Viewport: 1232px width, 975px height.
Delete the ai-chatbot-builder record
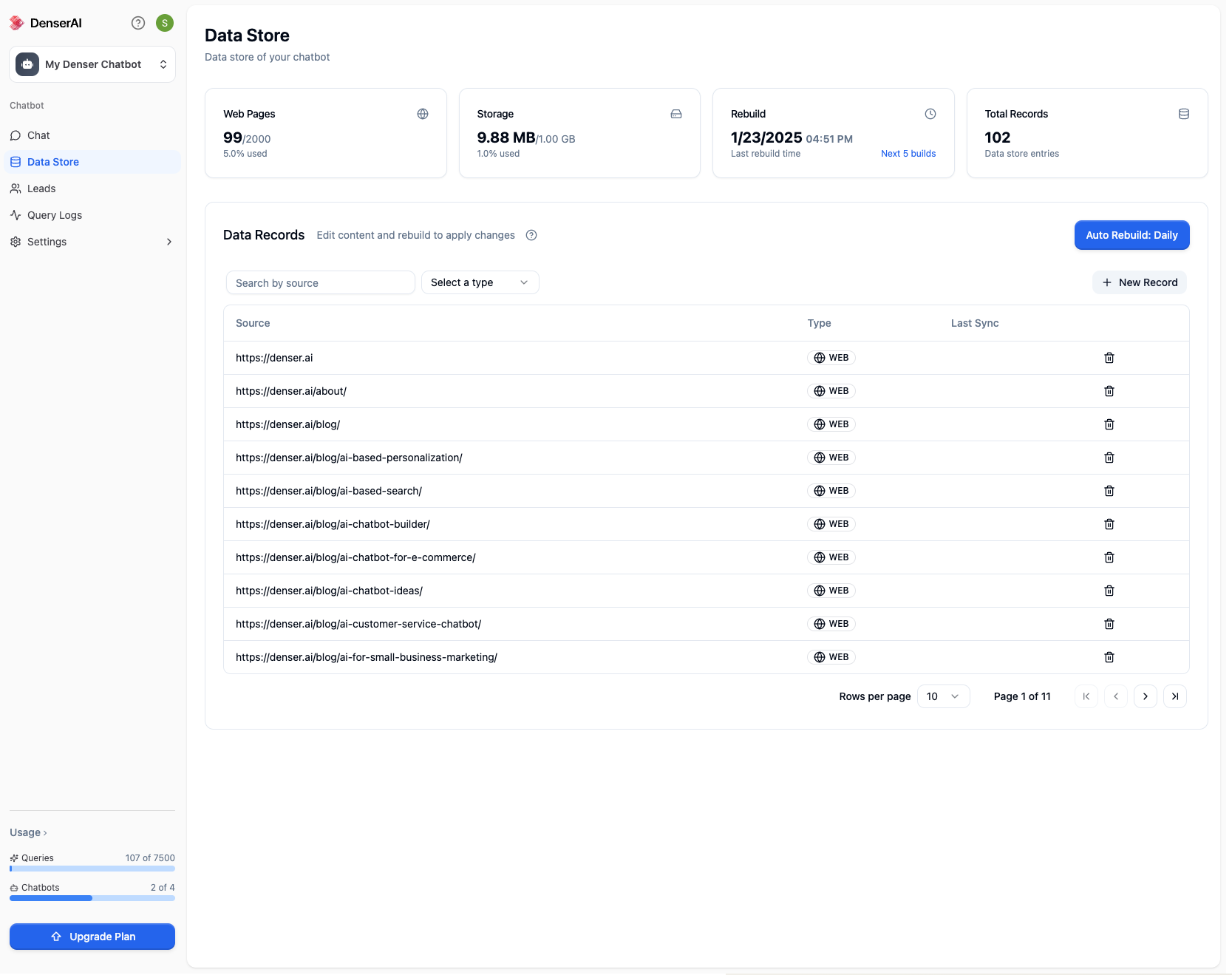pos(1109,524)
